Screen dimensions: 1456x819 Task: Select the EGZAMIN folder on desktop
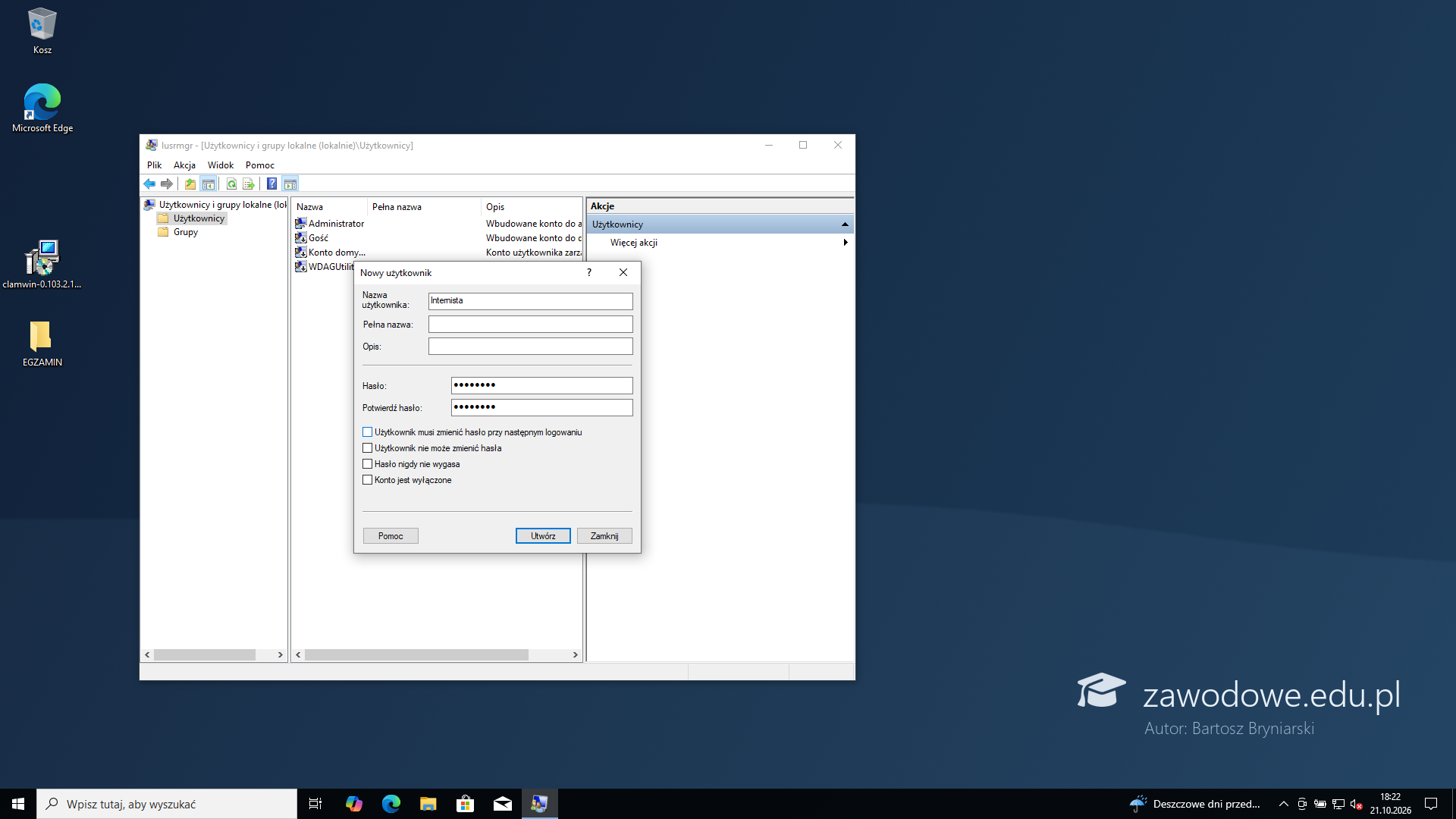(x=42, y=344)
